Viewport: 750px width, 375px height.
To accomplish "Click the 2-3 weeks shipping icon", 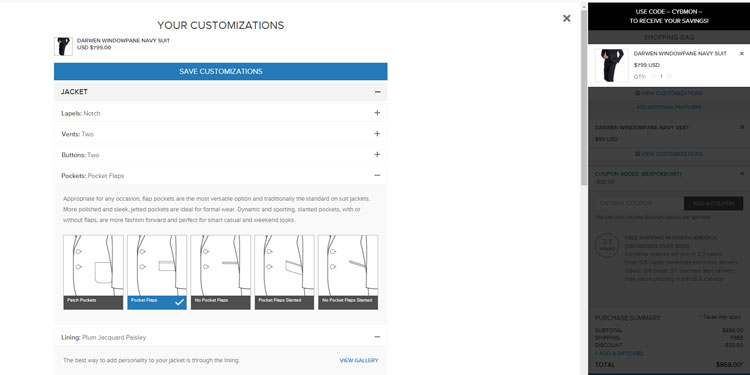I will [607, 245].
